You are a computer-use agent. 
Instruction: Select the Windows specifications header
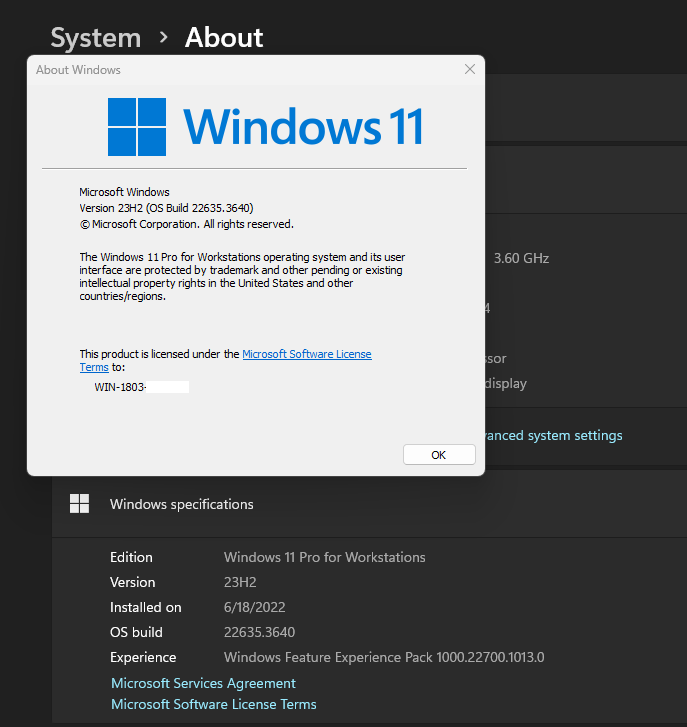(x=182, y=504)
